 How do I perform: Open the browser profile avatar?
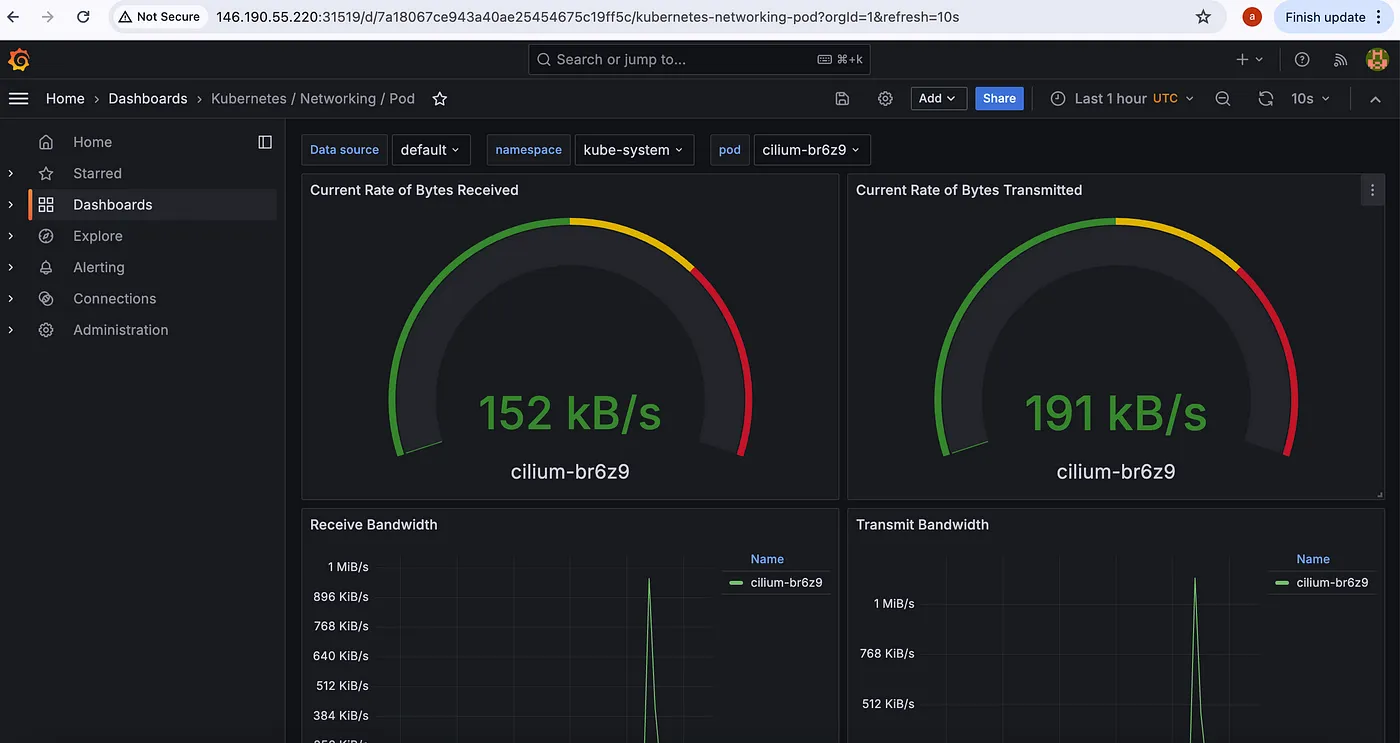click(x=1252, y=17)
